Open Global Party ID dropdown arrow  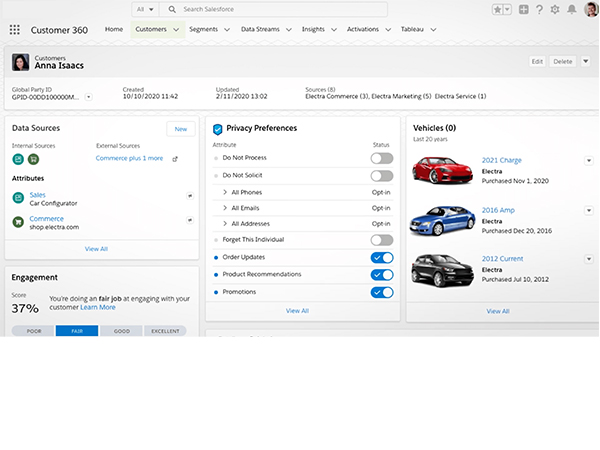click(x=88, y=97)
